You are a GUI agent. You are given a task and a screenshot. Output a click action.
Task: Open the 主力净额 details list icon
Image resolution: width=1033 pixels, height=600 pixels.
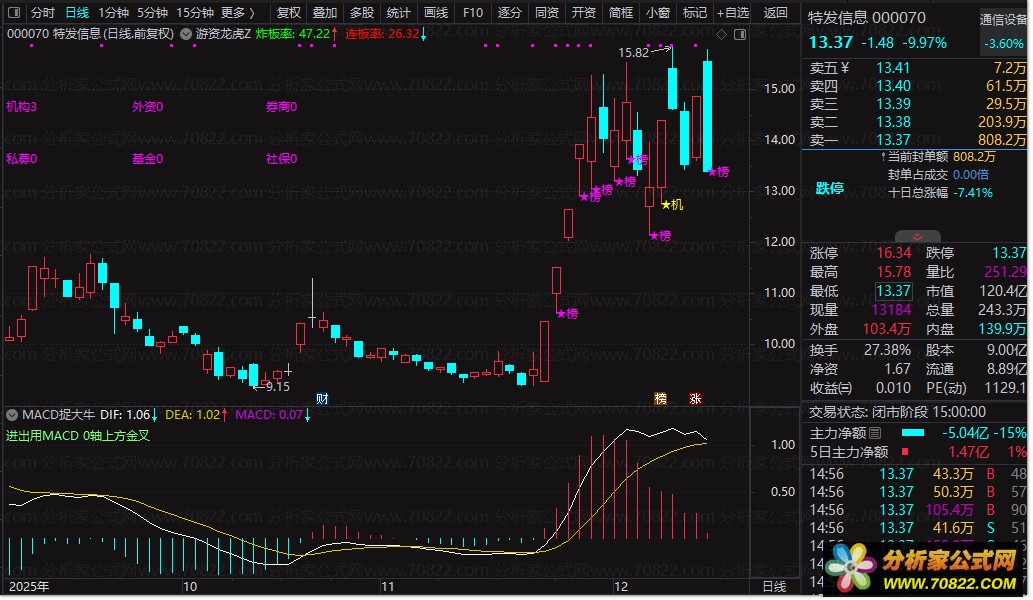(x=875, y=433)
